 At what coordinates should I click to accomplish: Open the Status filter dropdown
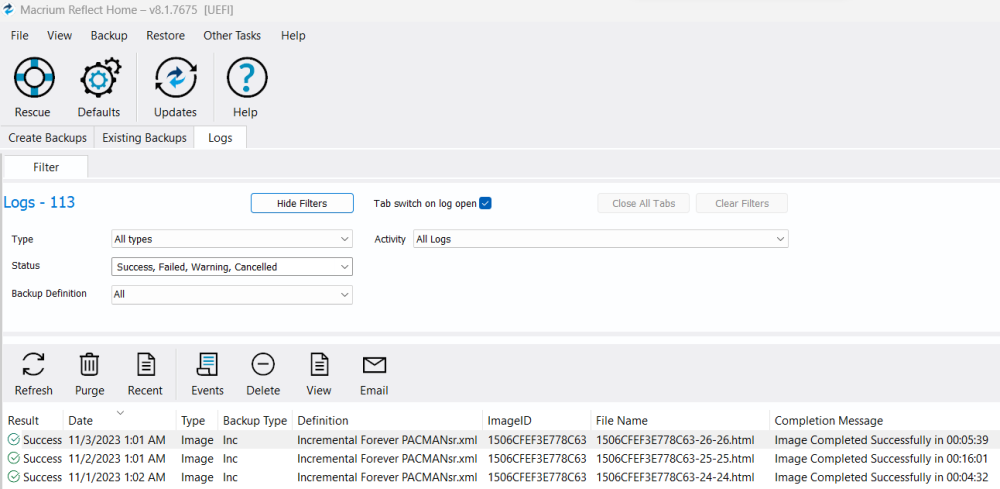(x=232, y=266)
